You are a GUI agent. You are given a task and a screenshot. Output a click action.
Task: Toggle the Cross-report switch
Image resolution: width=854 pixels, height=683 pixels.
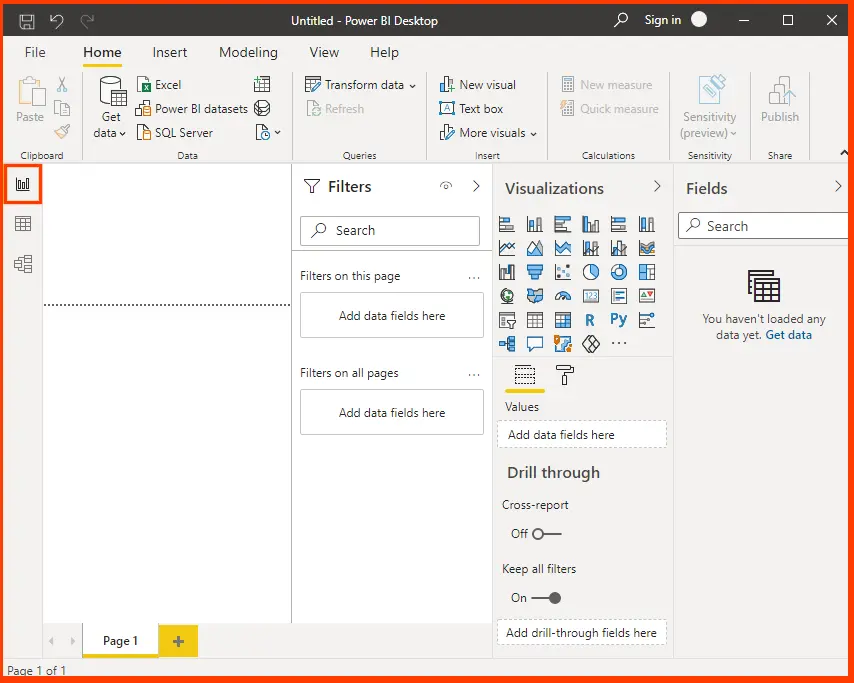(x=546, y=534)
